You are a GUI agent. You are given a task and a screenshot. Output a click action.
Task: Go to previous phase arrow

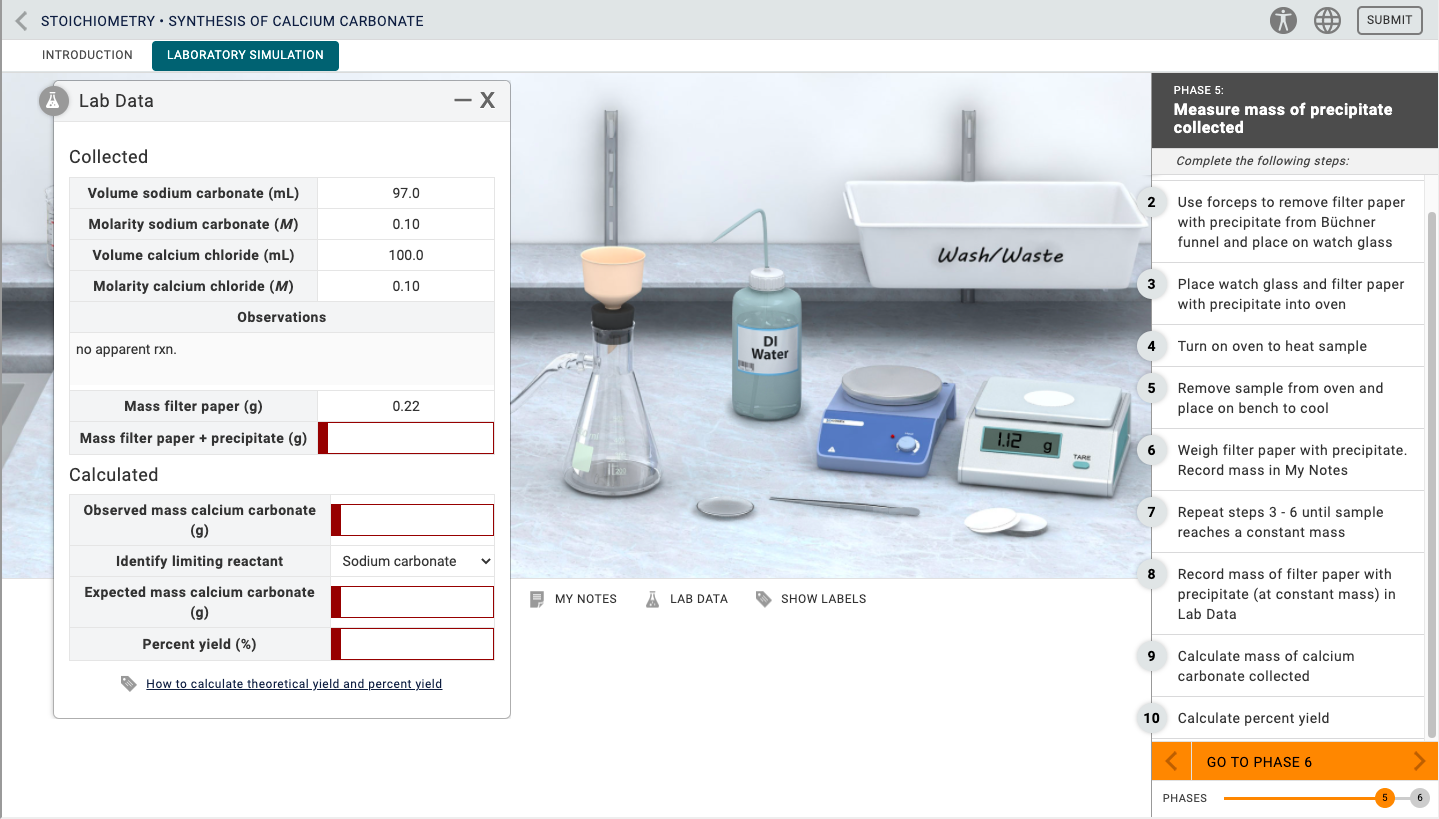click(1171, 762)
